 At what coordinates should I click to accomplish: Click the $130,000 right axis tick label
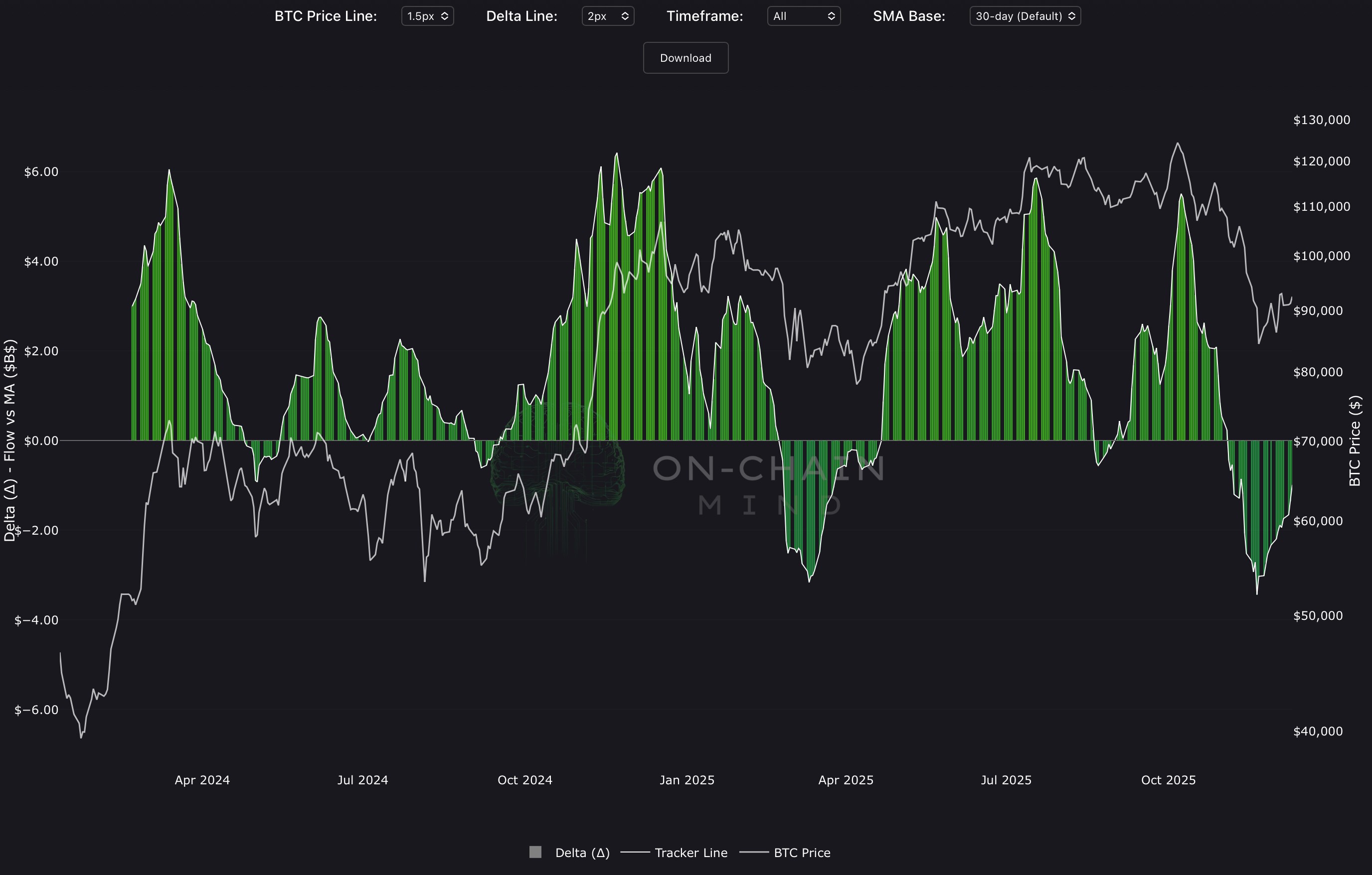coord(1321,120)
